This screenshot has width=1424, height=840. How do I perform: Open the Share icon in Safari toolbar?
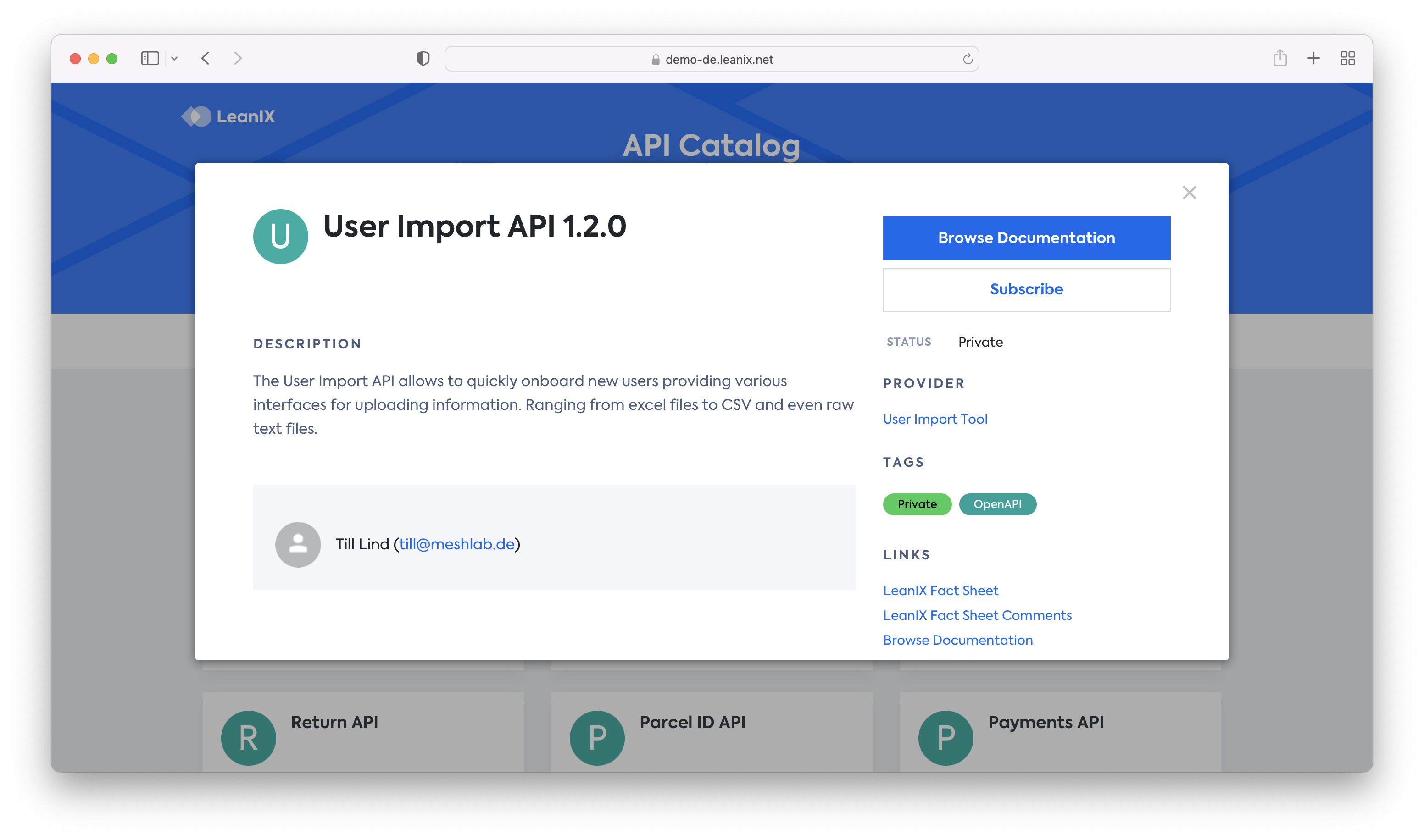pos(1279,58)
